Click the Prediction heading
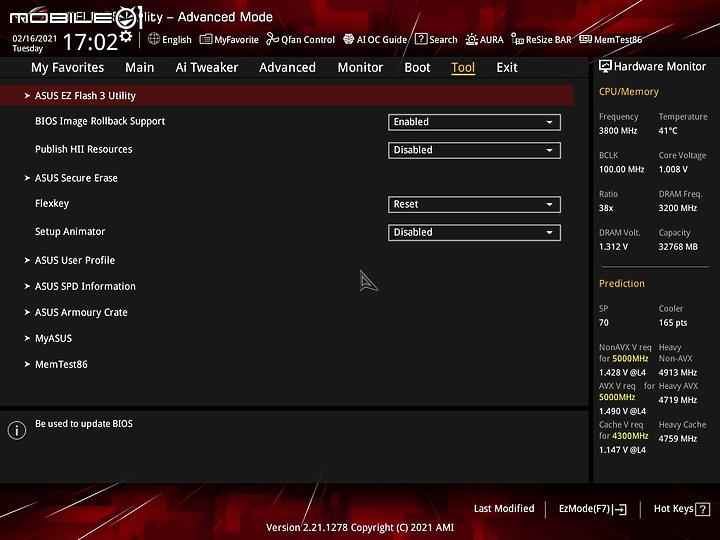This screenshot has height=540, width=720. coord(622,284)
